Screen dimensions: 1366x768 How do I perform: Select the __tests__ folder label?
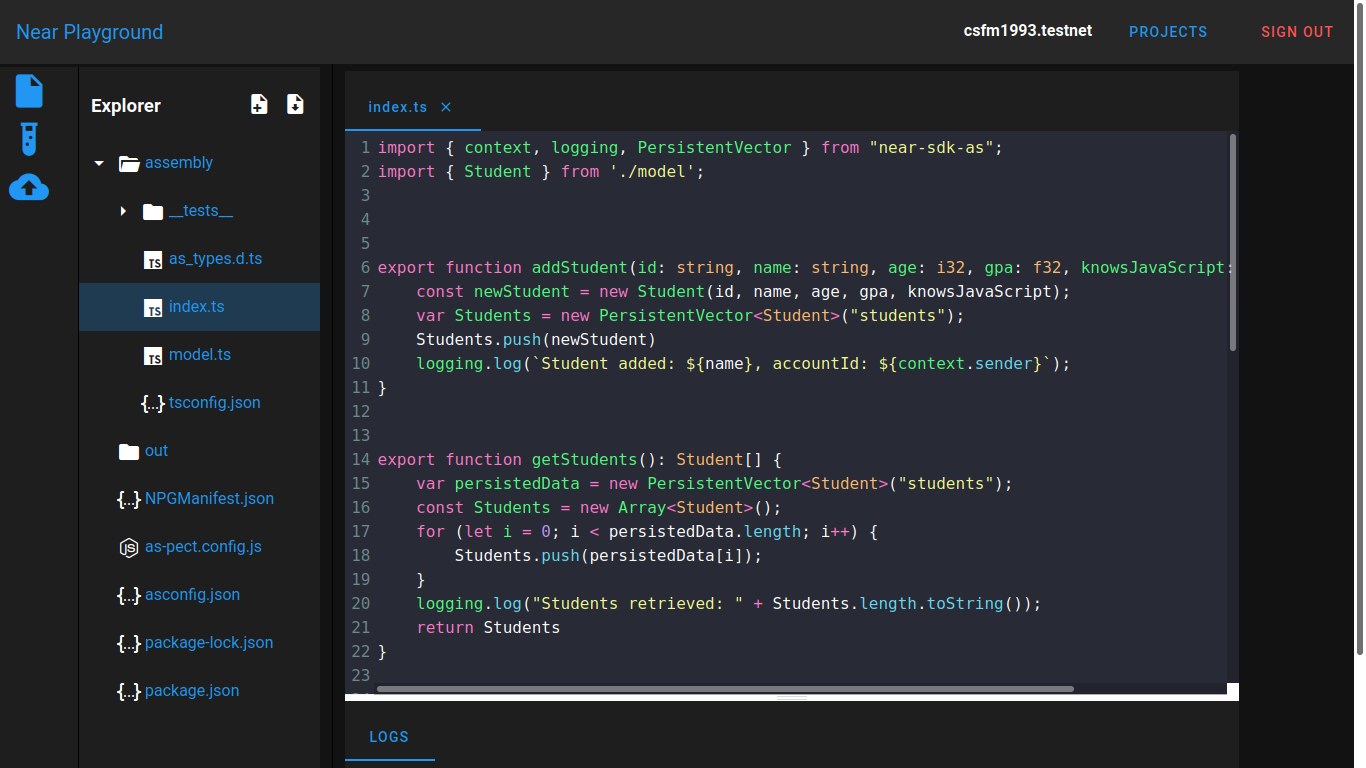pos(201,211)
